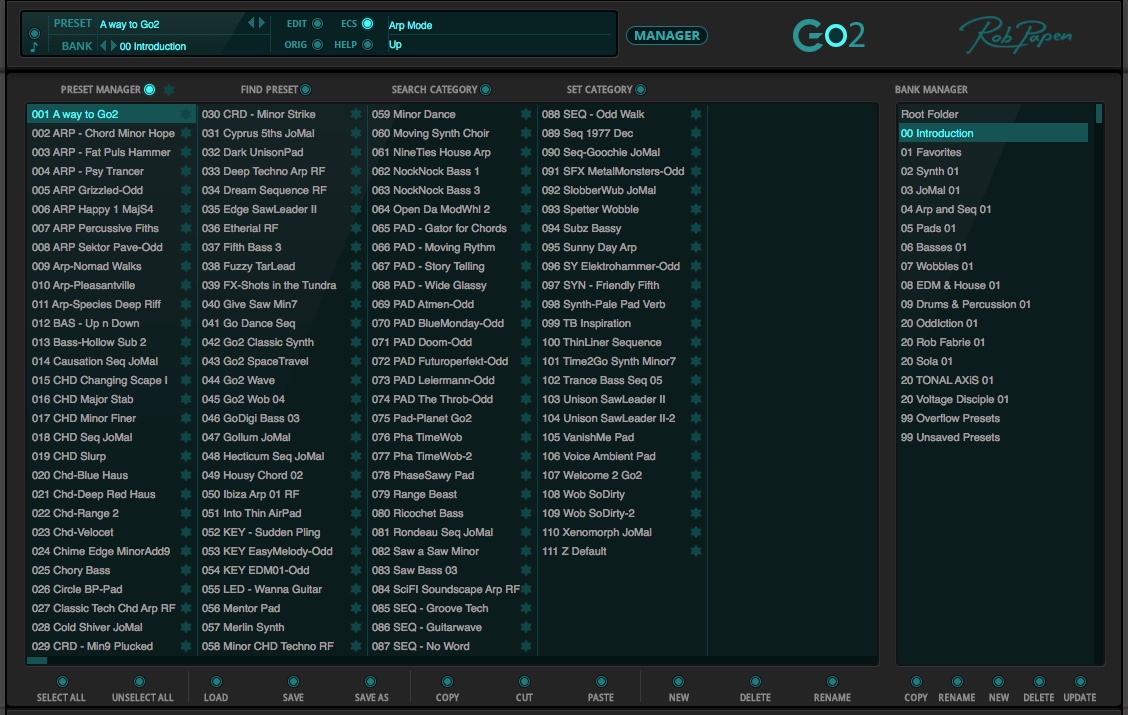Viewport: 1128px width, 715px height.
Task: Click the PASTE icon
Action: (x=601, y=680)
